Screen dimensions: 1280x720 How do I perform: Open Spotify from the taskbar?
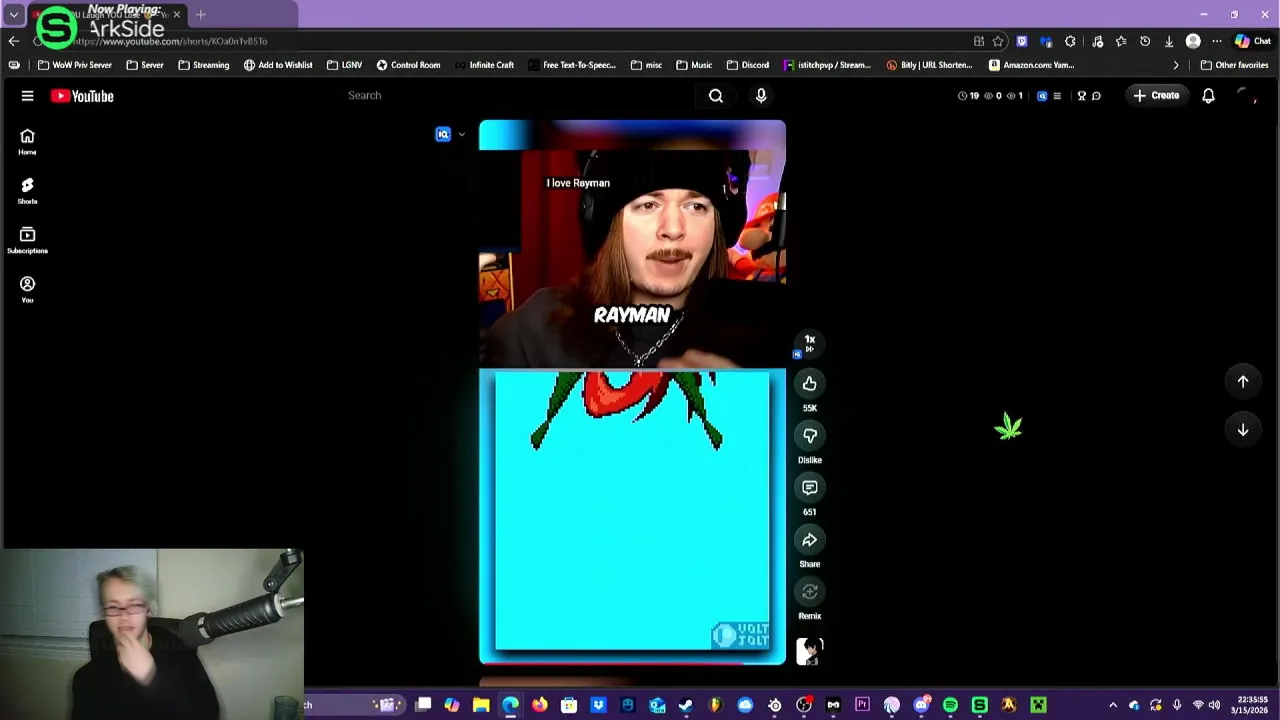point(950,706)
